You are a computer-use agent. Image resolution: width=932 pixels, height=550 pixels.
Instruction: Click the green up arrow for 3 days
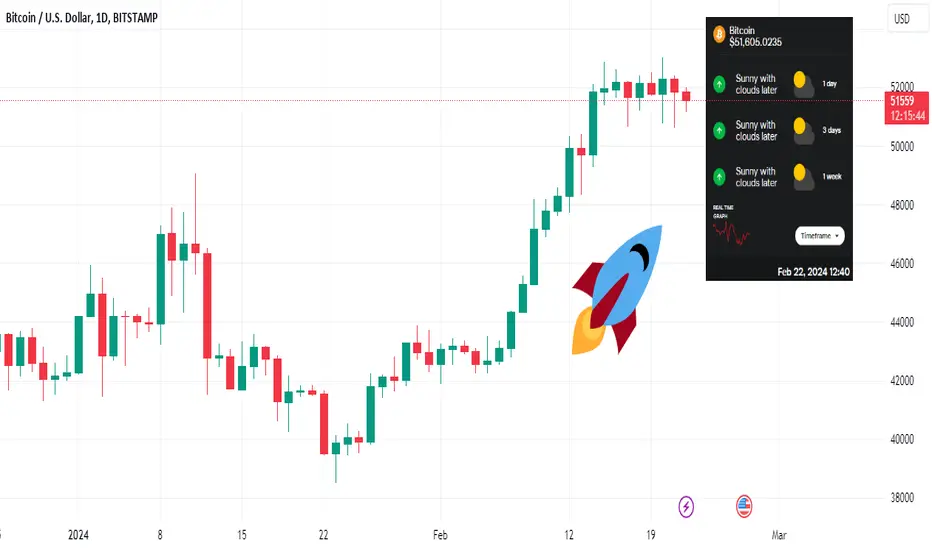coord(719,130)
